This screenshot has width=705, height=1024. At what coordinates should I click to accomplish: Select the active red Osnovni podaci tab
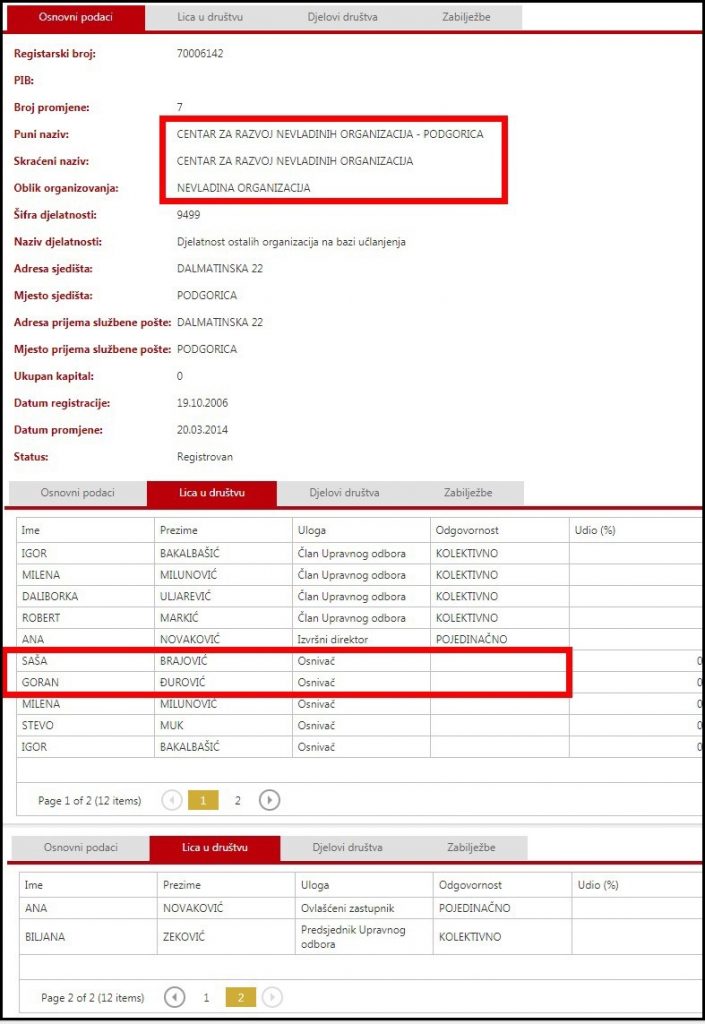pos(76,18)
